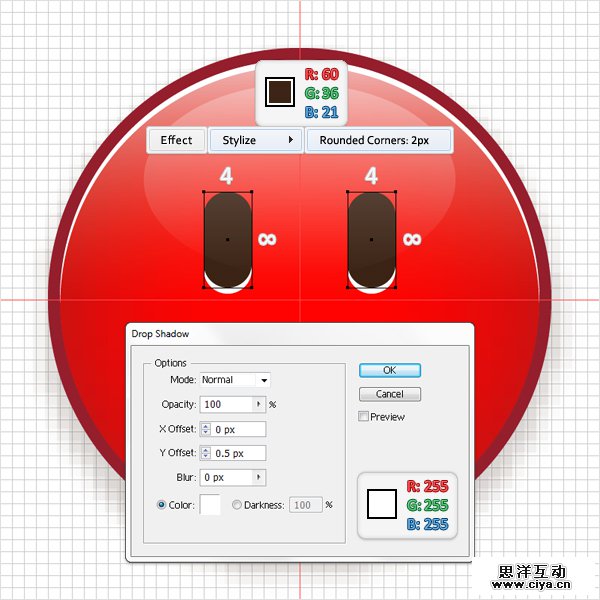Viewport: 600px width, 600px height.
Task: Click the dark brown fill swatch at top
Action: point(277,93)
